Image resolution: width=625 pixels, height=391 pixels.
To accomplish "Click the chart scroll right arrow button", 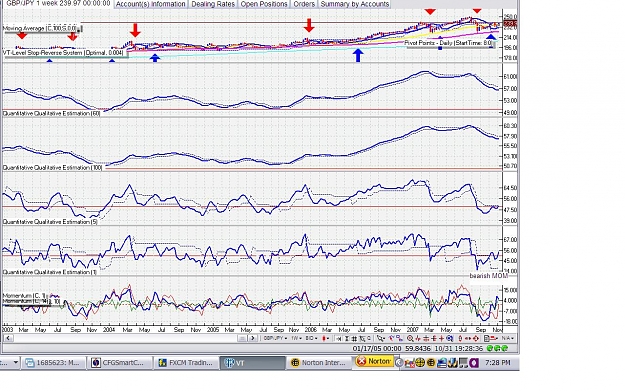I will click(x=252, y=338).
